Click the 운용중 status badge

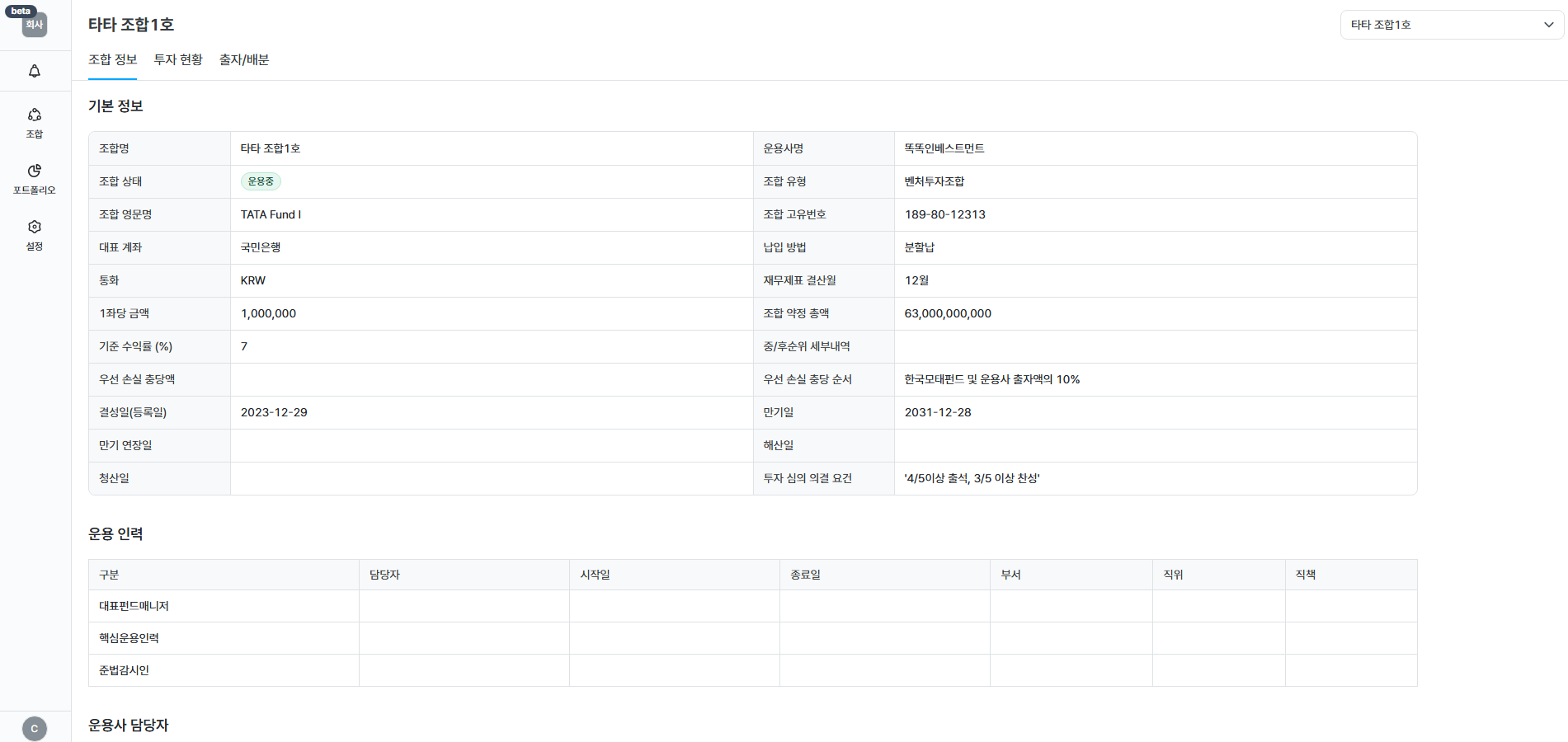click(261, 181)
